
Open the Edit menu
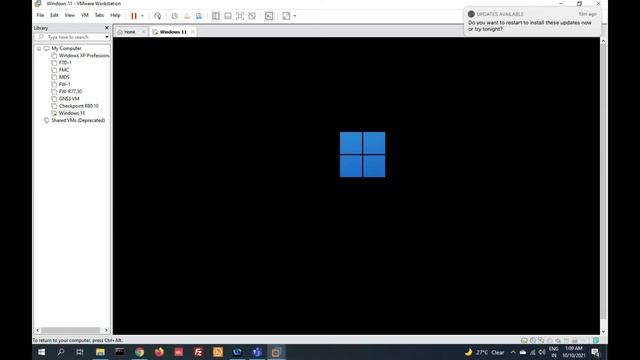54,15
